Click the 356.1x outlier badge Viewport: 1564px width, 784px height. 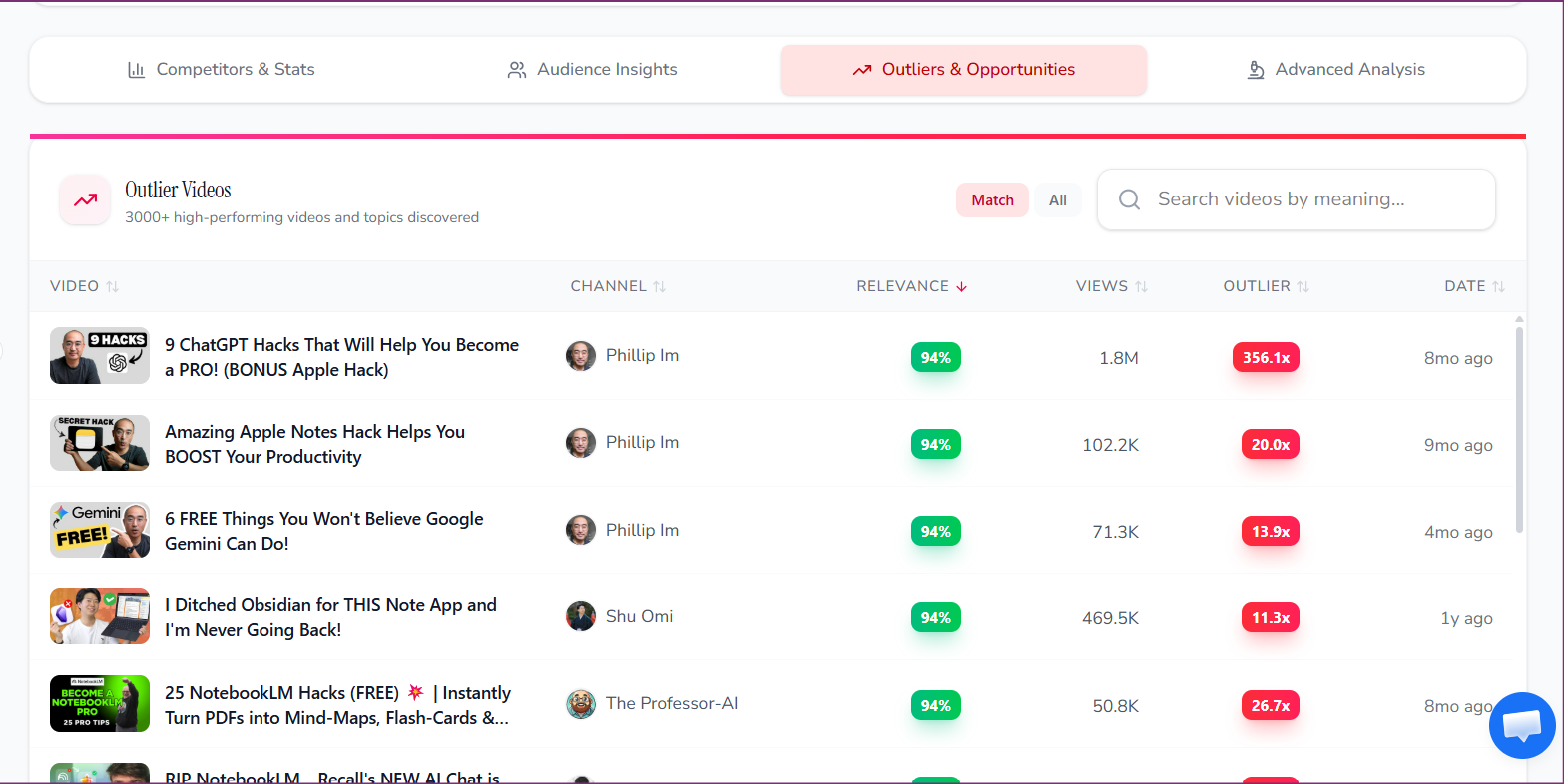pos(1266,357)
